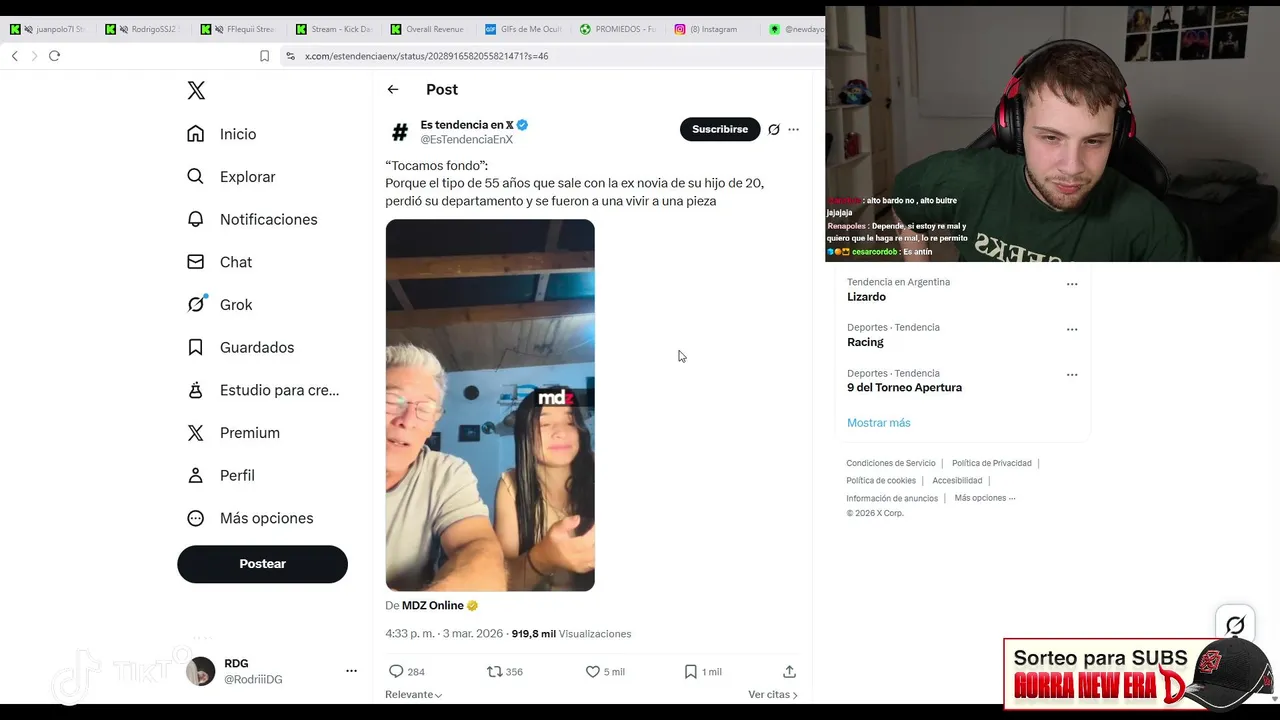The width and height of the screenshot is (1280, 720).
Task: Click the browser address bar URL
Action: pos(426,56)
